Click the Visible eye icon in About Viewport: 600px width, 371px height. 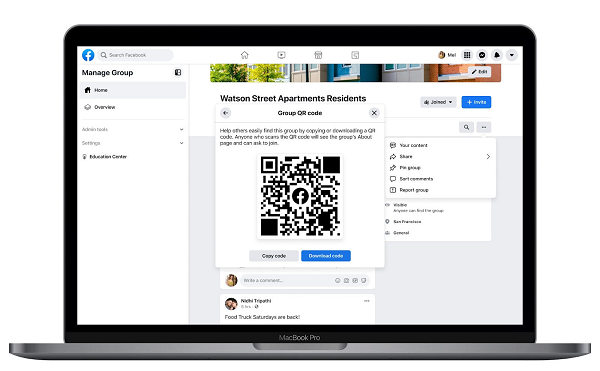(x=387, y=205)
